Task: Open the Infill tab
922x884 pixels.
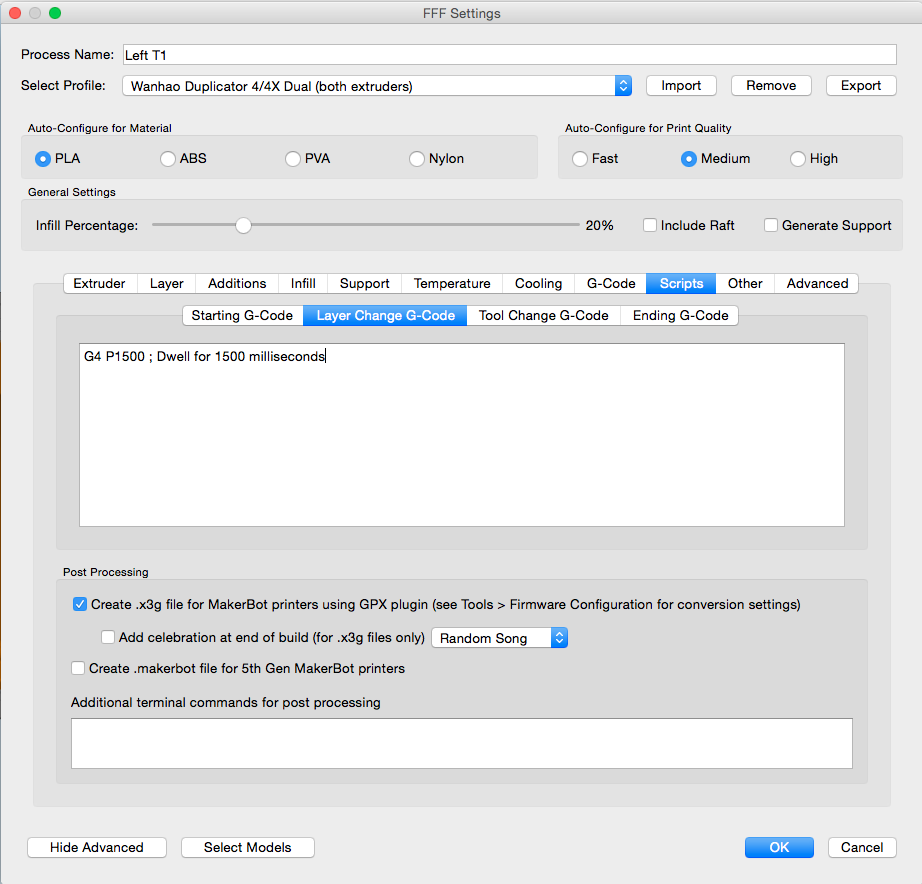Action: pyautogui.click(x=303, y=283)
